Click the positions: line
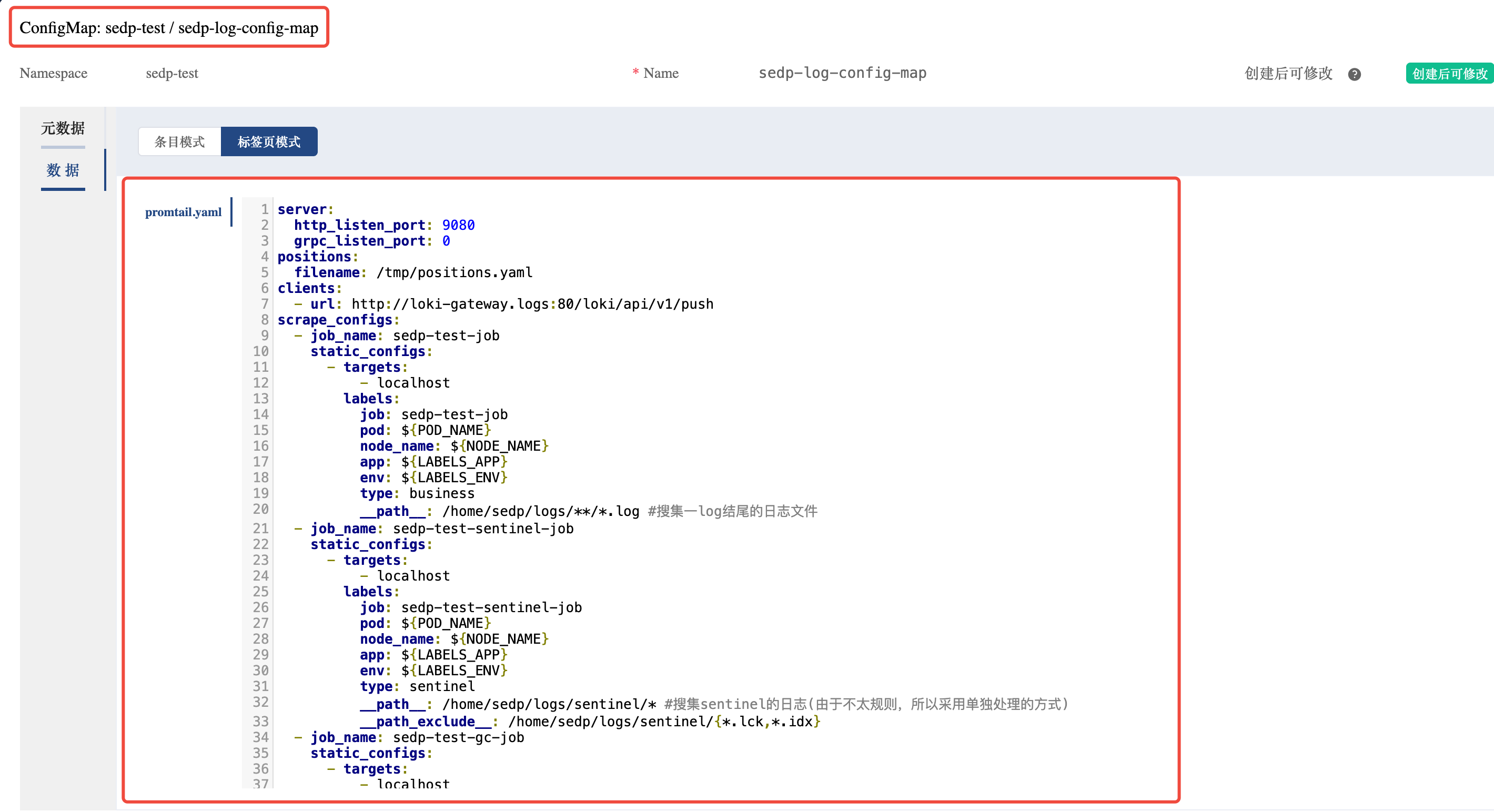Viewport: 1494px width, 812px height. tap(318, 256)
